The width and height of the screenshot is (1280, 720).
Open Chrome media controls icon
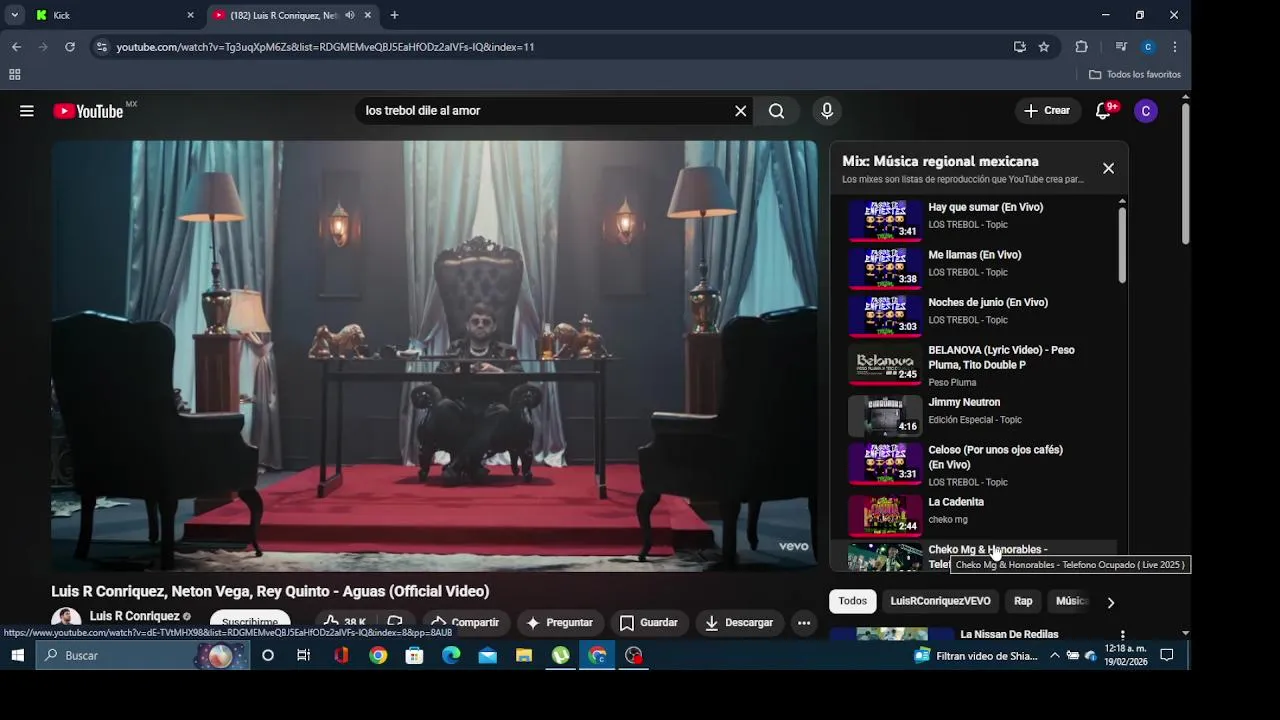coord(1121,46)
